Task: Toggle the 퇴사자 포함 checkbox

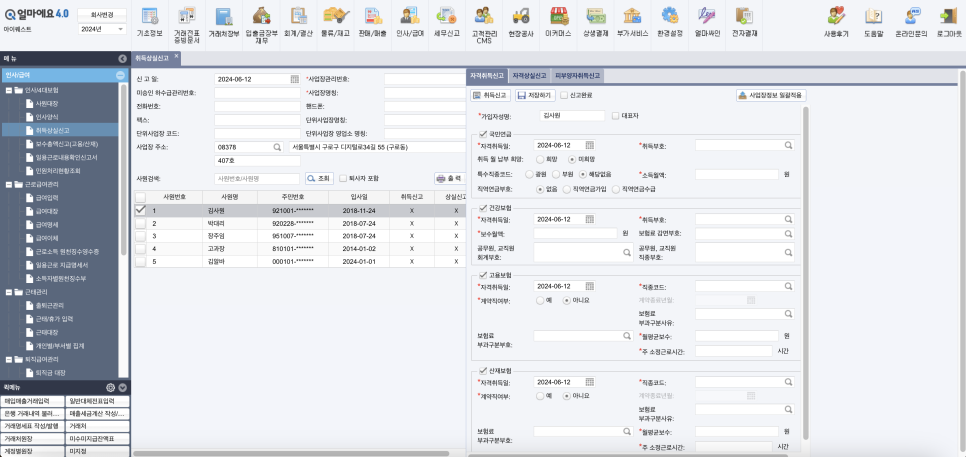Action: click(x=343, y=178)
